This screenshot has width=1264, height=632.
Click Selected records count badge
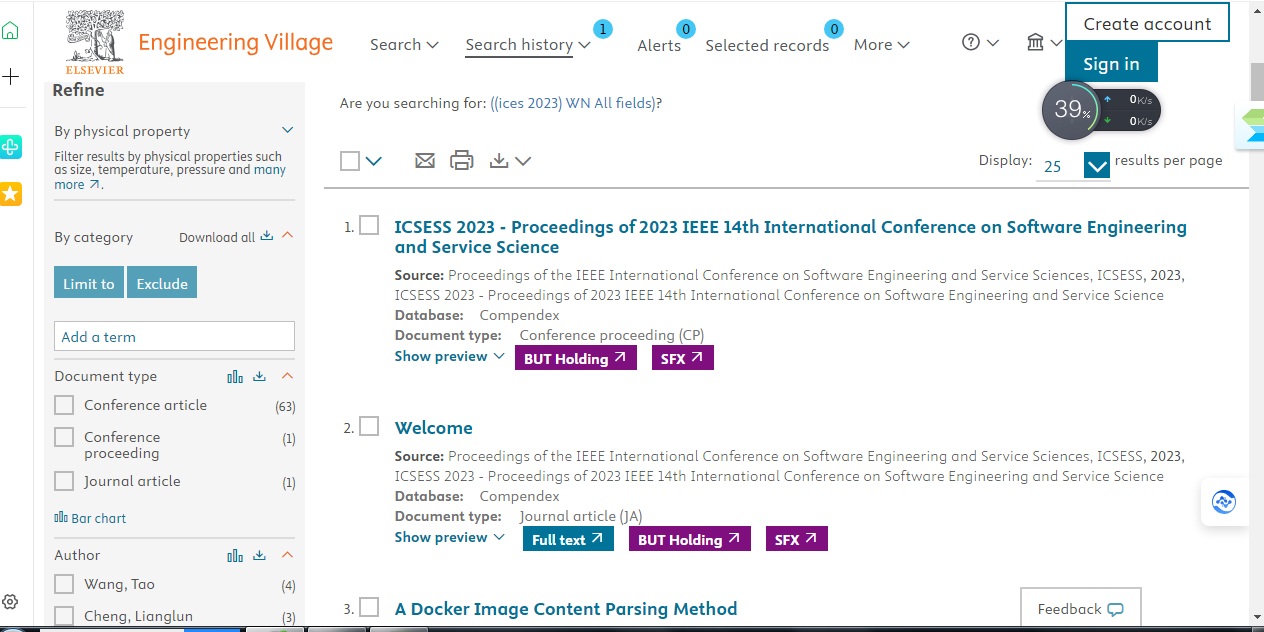point(834,29)
